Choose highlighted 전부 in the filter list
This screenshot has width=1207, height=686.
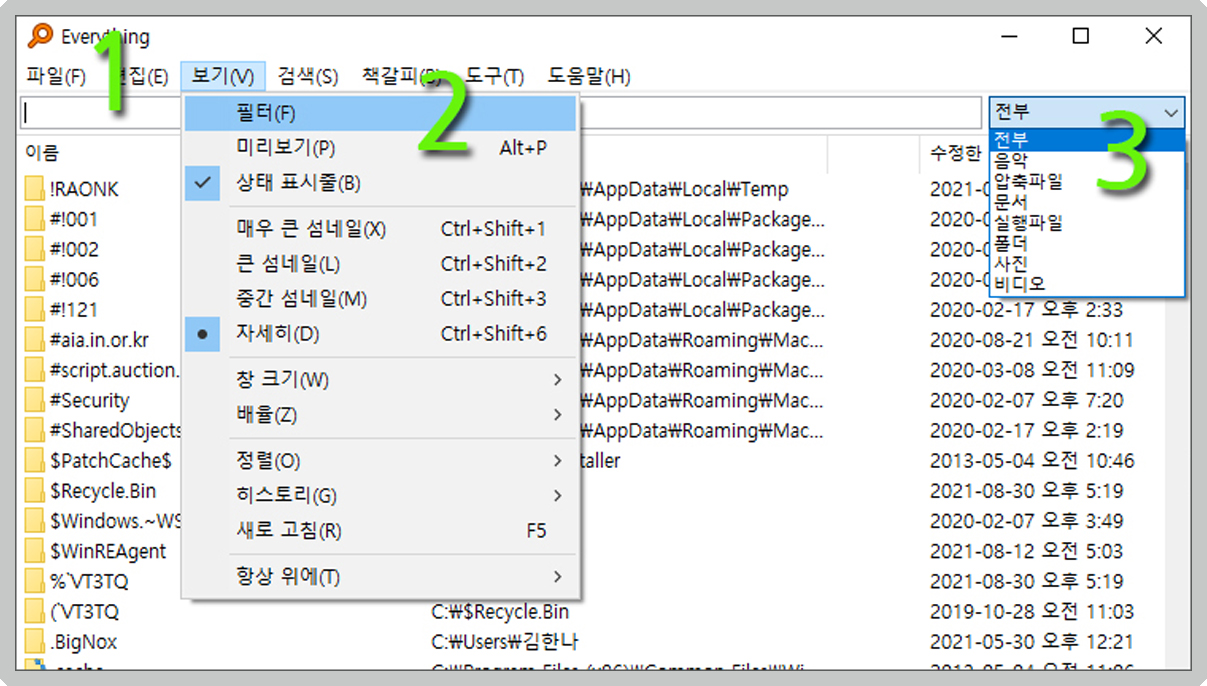pyautogui.click(x=1087, y=140)
